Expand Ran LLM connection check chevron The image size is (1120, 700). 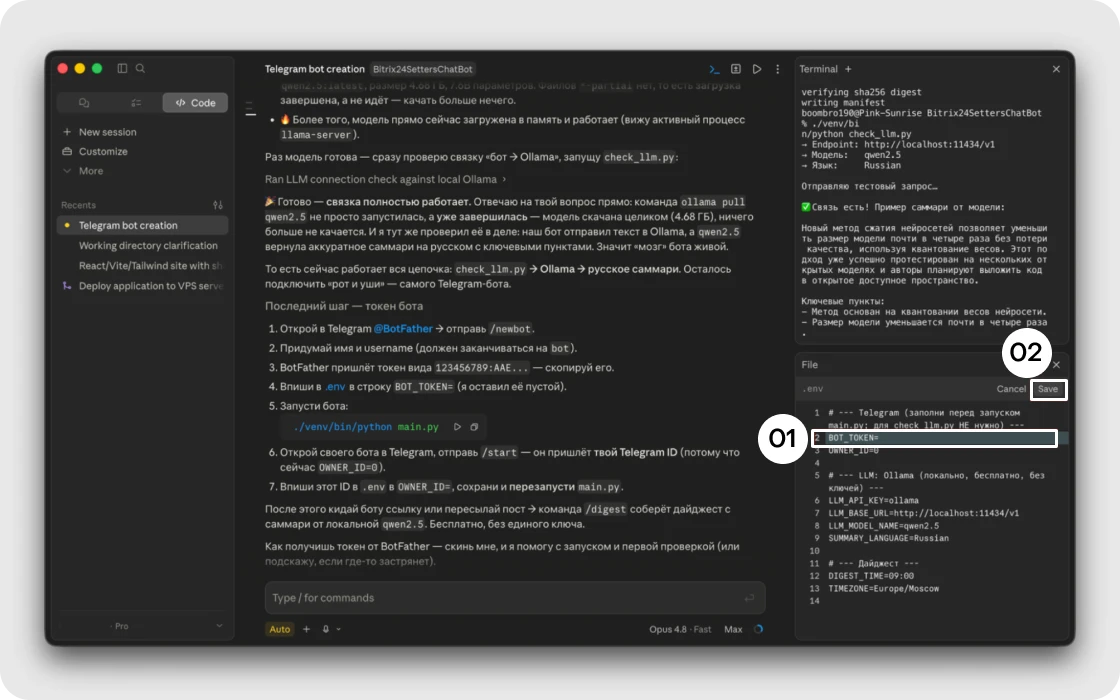click(504, 179)
